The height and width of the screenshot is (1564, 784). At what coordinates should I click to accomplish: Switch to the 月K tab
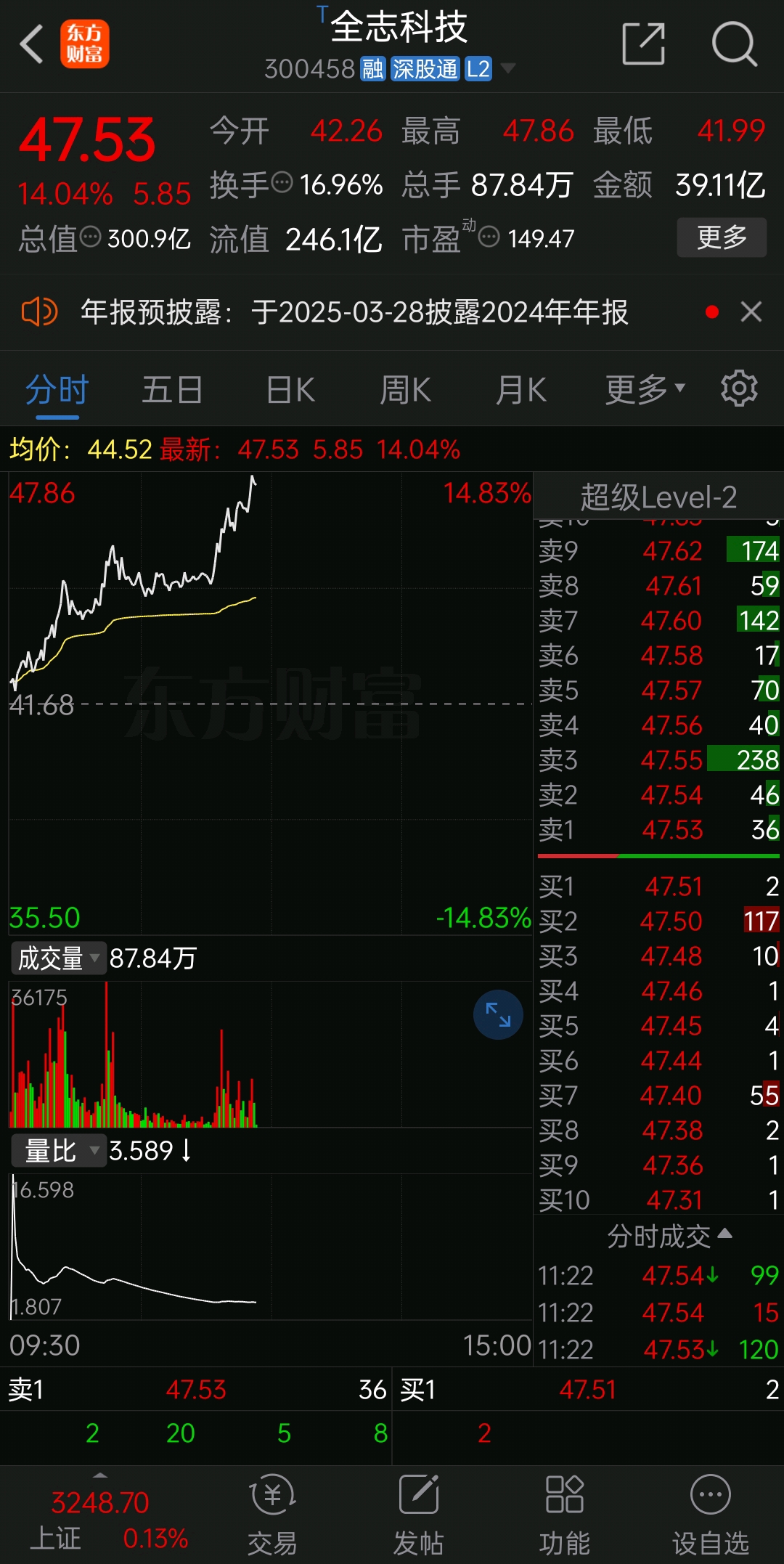click(x=520, y=390)
